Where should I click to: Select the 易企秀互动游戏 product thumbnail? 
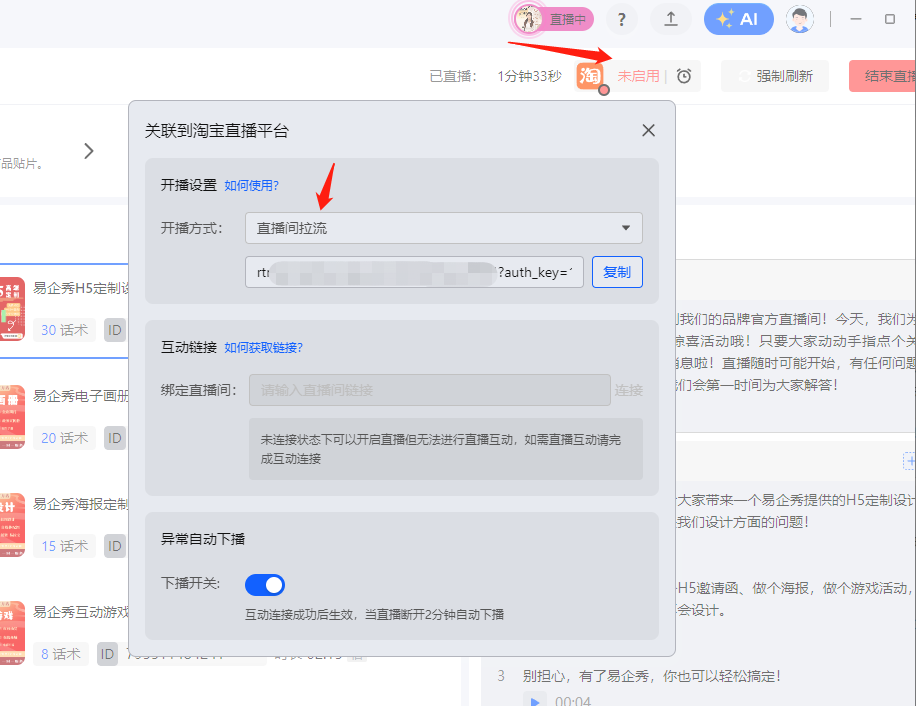coord(12,633)
